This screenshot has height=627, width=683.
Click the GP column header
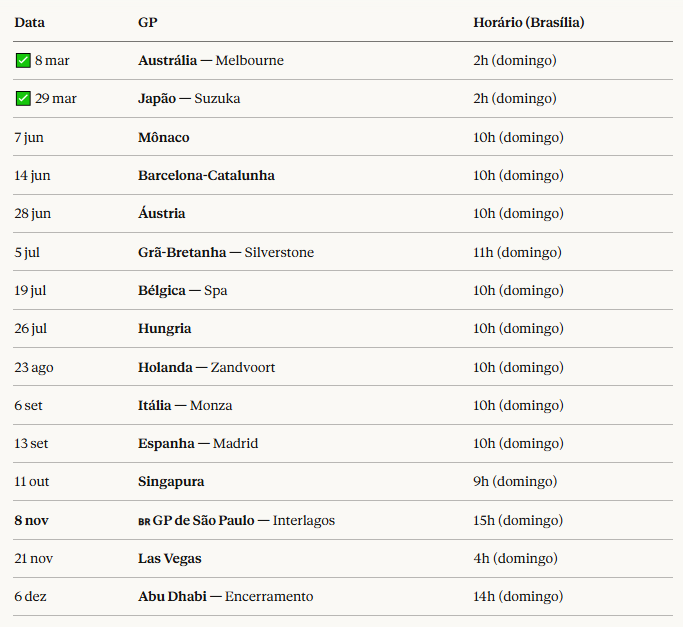147,22
